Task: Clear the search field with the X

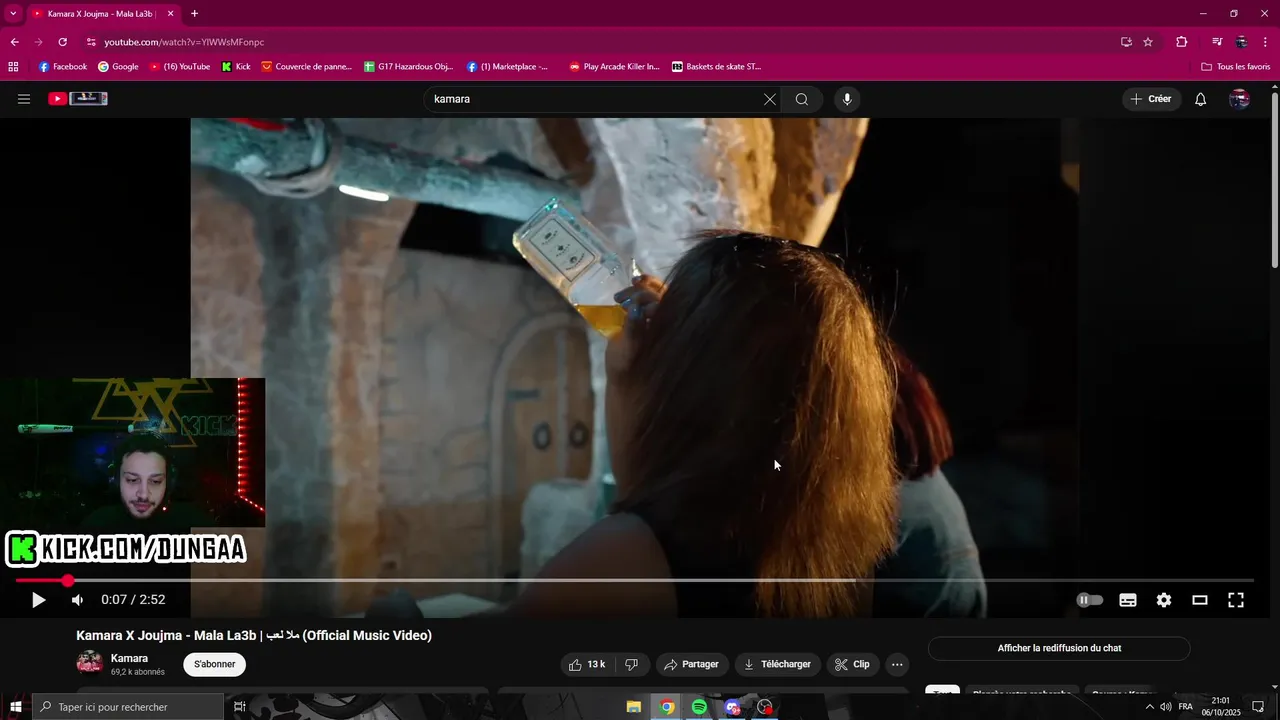Action: [769, 99]
